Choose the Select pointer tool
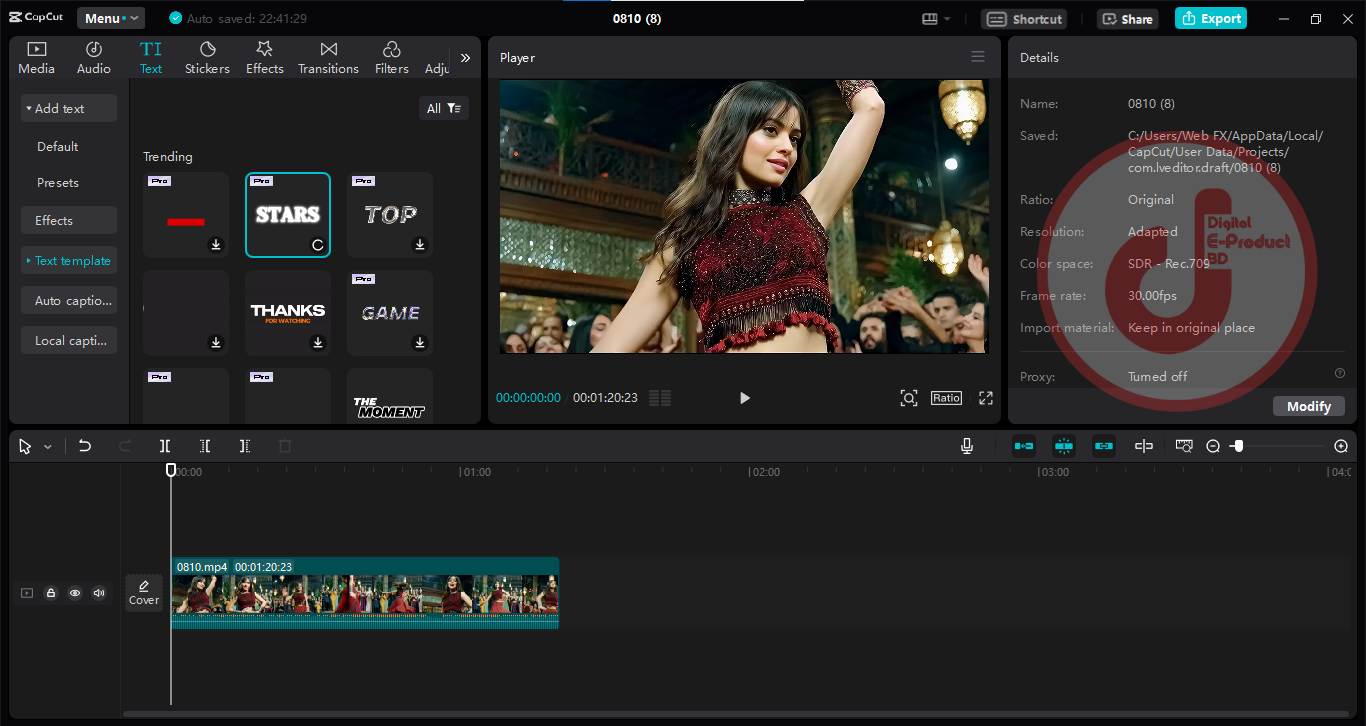This screenshot has height=726, width=1366. [x=25, y=446]
